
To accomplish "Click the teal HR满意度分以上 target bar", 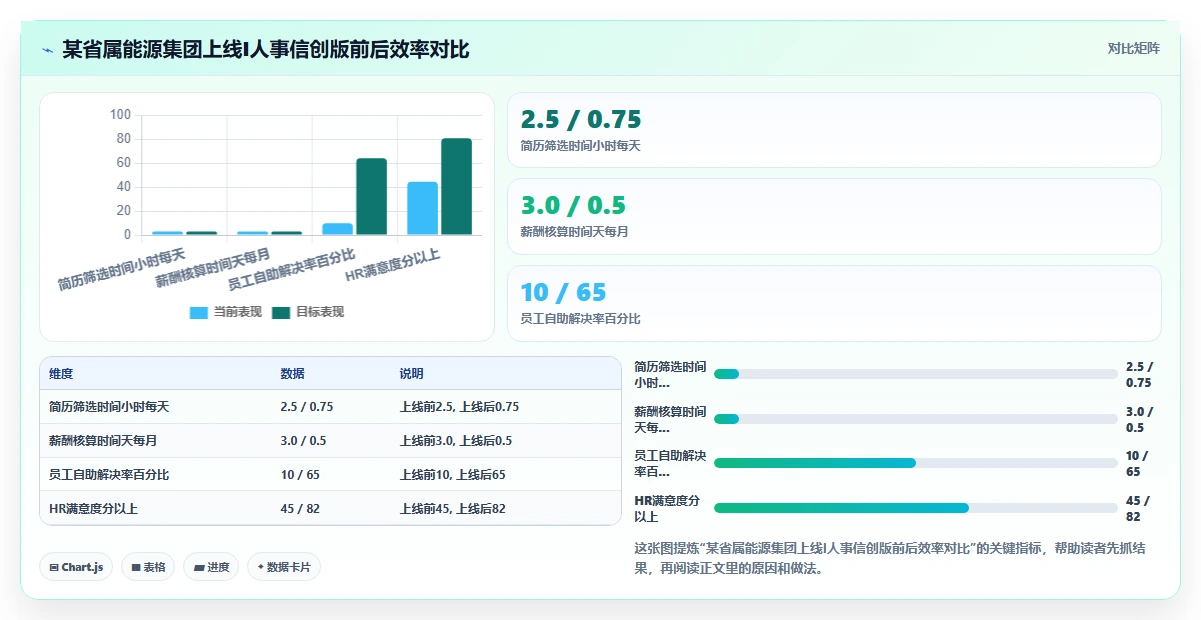I will 456,187.
